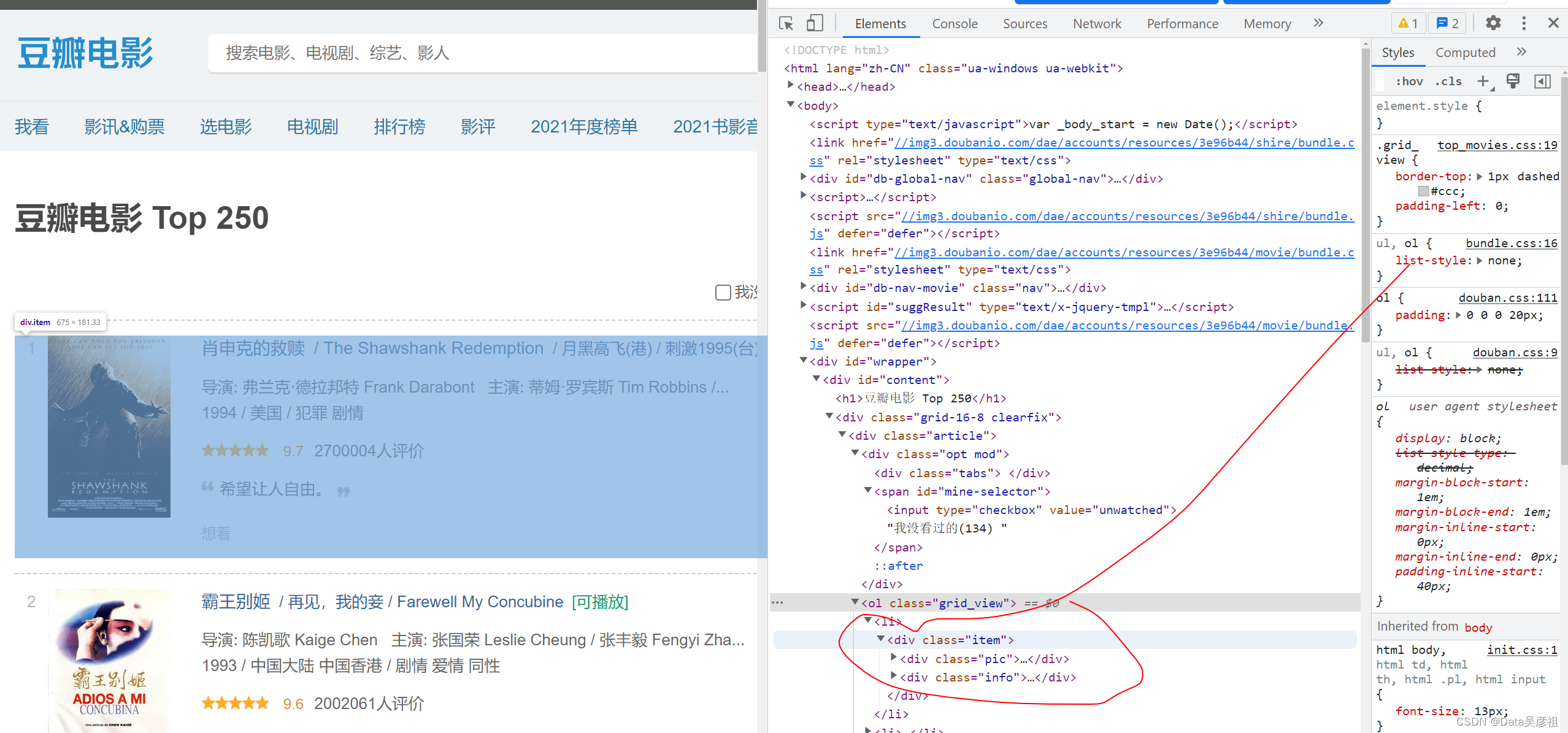Click the ellipsis beside ol grid_view row
Image resolution: width=1568 pixels, height=733 pixels.
pyautogui.click(x=777, y=602)
